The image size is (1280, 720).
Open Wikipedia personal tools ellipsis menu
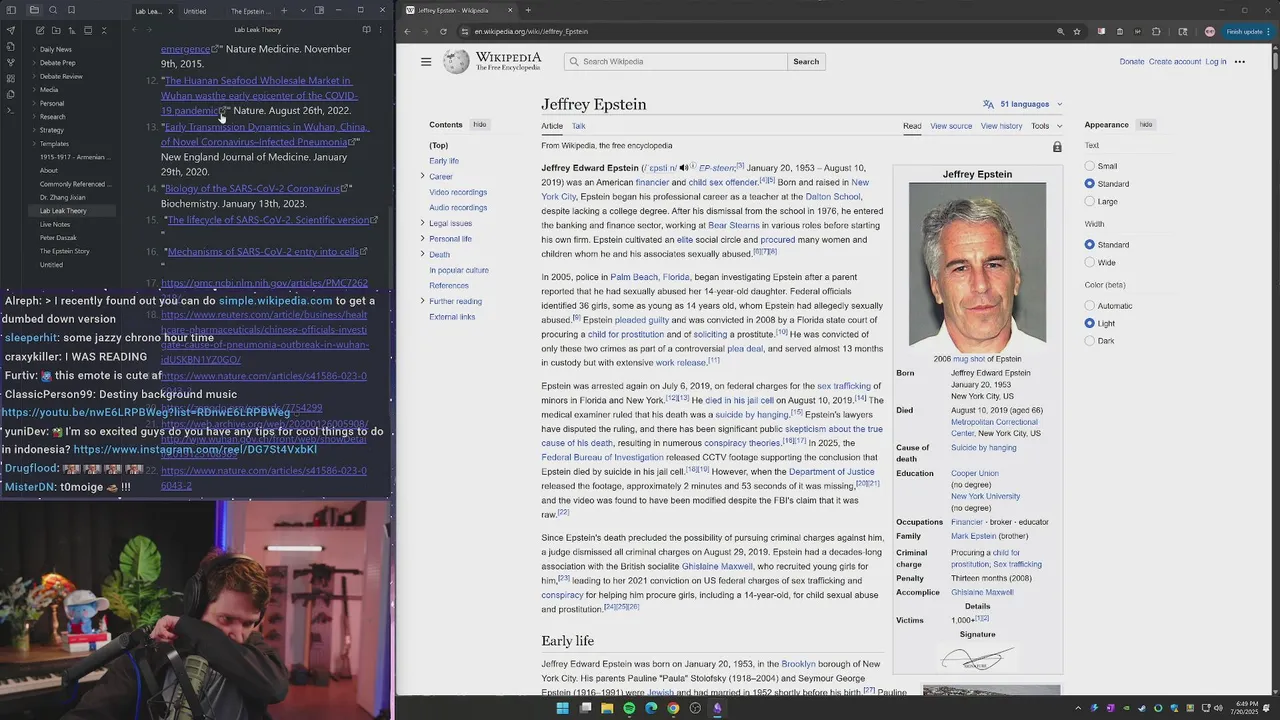pos(1240,62)
